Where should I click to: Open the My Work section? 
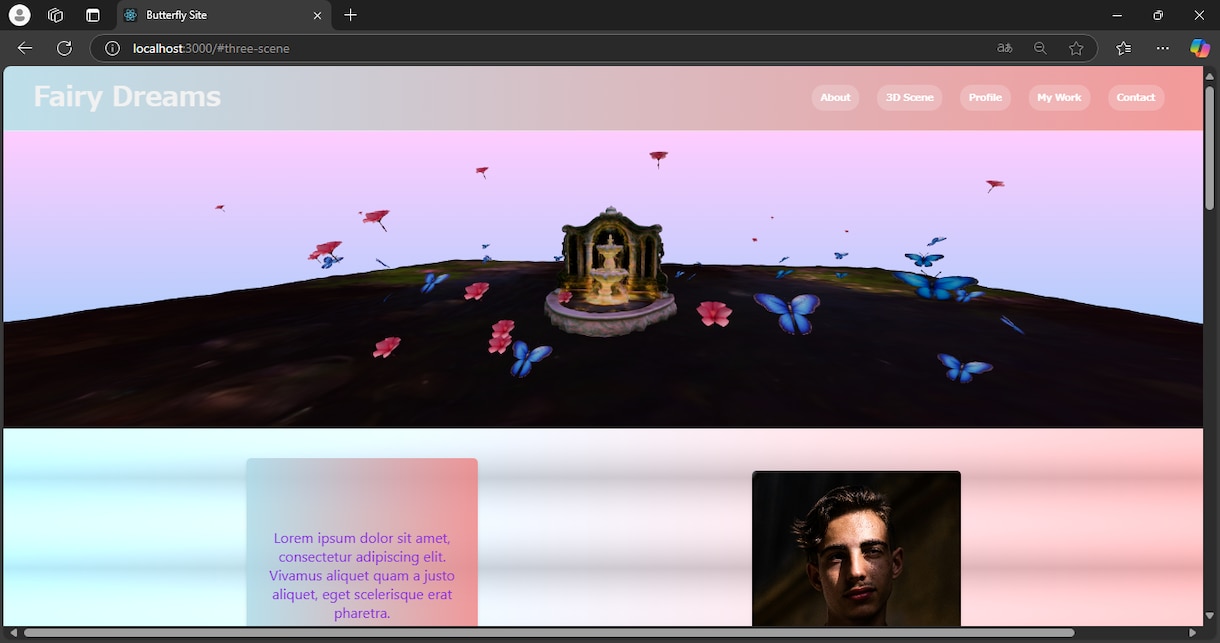pyautogui.click(x=1059, y=97)
